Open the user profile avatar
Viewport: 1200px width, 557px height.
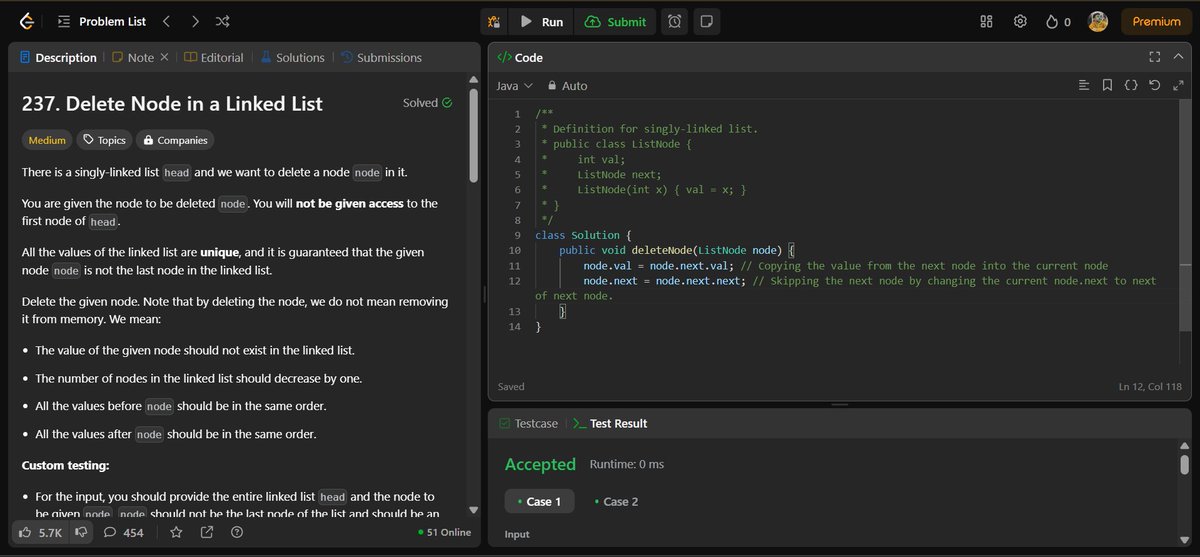point(1097,21)
